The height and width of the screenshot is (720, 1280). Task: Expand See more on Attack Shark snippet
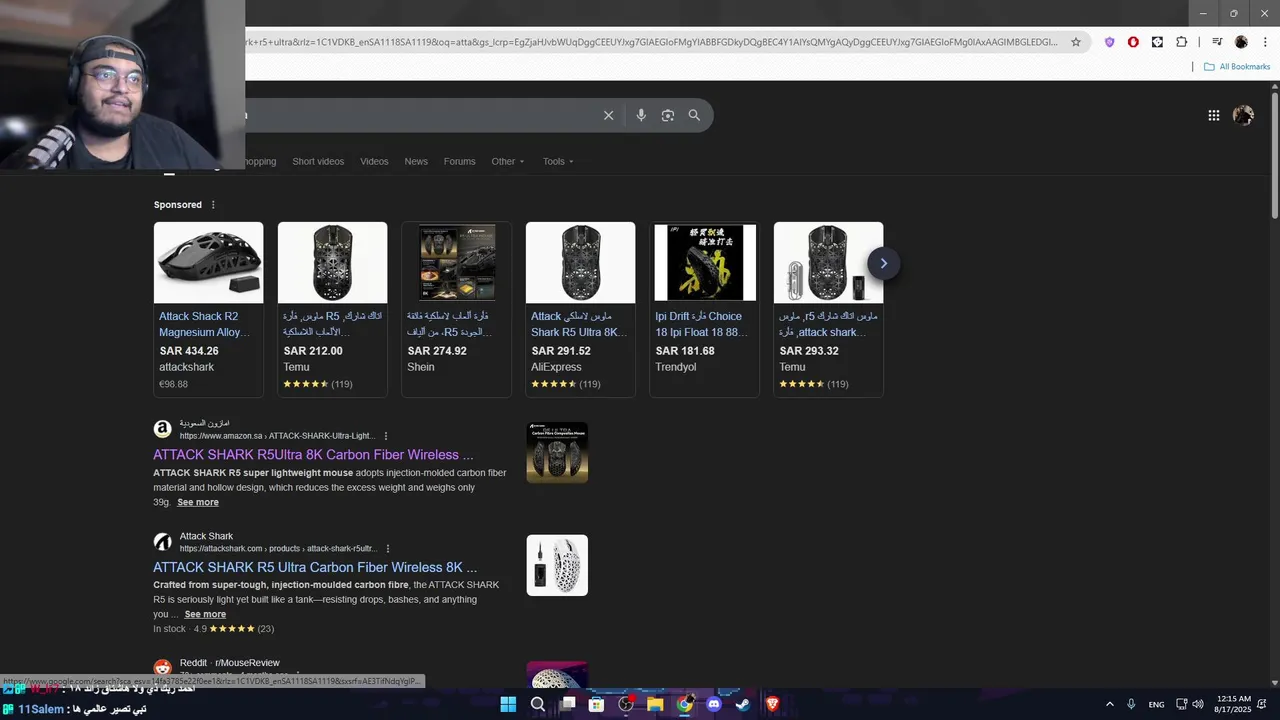coord(205,614)
